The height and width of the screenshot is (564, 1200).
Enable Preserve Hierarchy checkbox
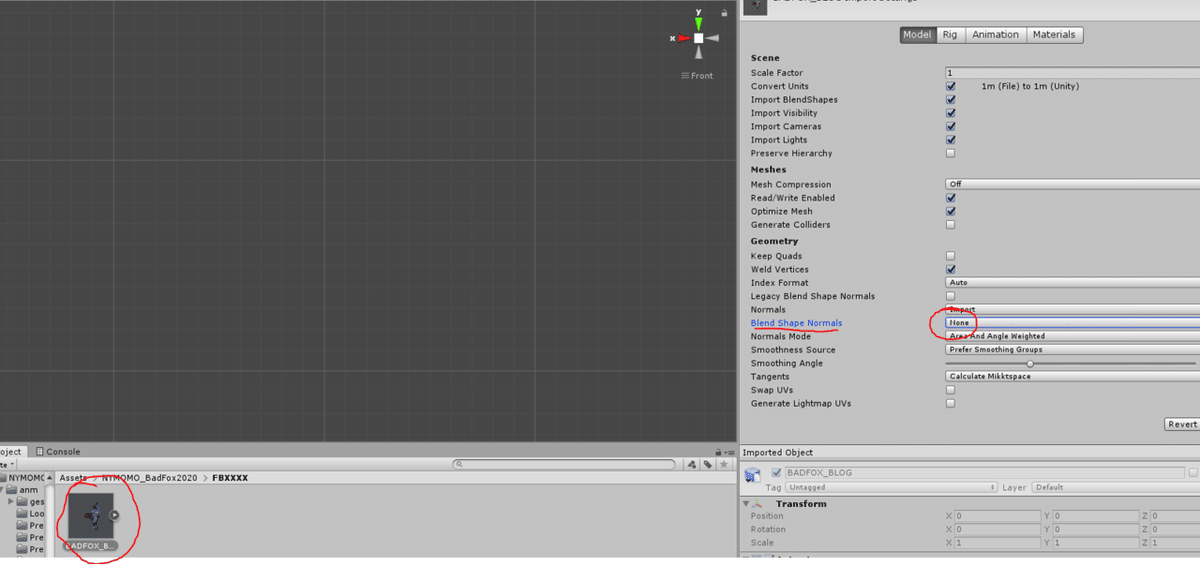950,153
